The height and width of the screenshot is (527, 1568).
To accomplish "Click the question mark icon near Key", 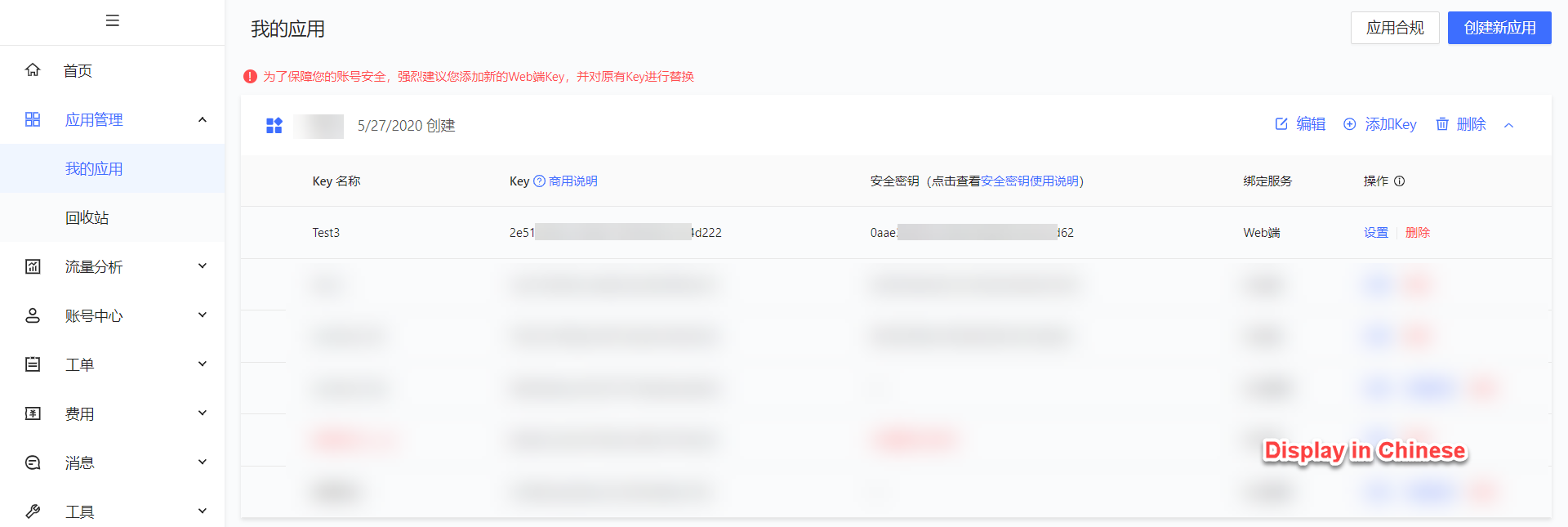I will 539,181.
